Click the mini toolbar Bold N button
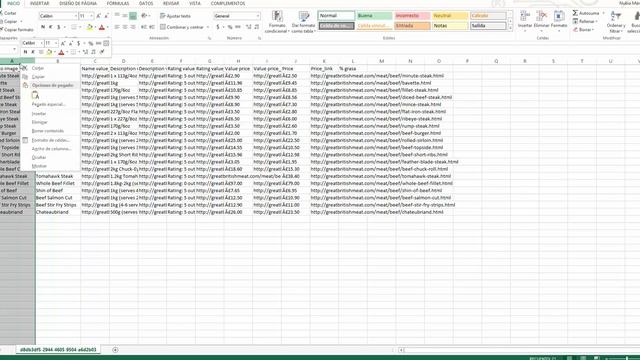 [x=25, y=52]
